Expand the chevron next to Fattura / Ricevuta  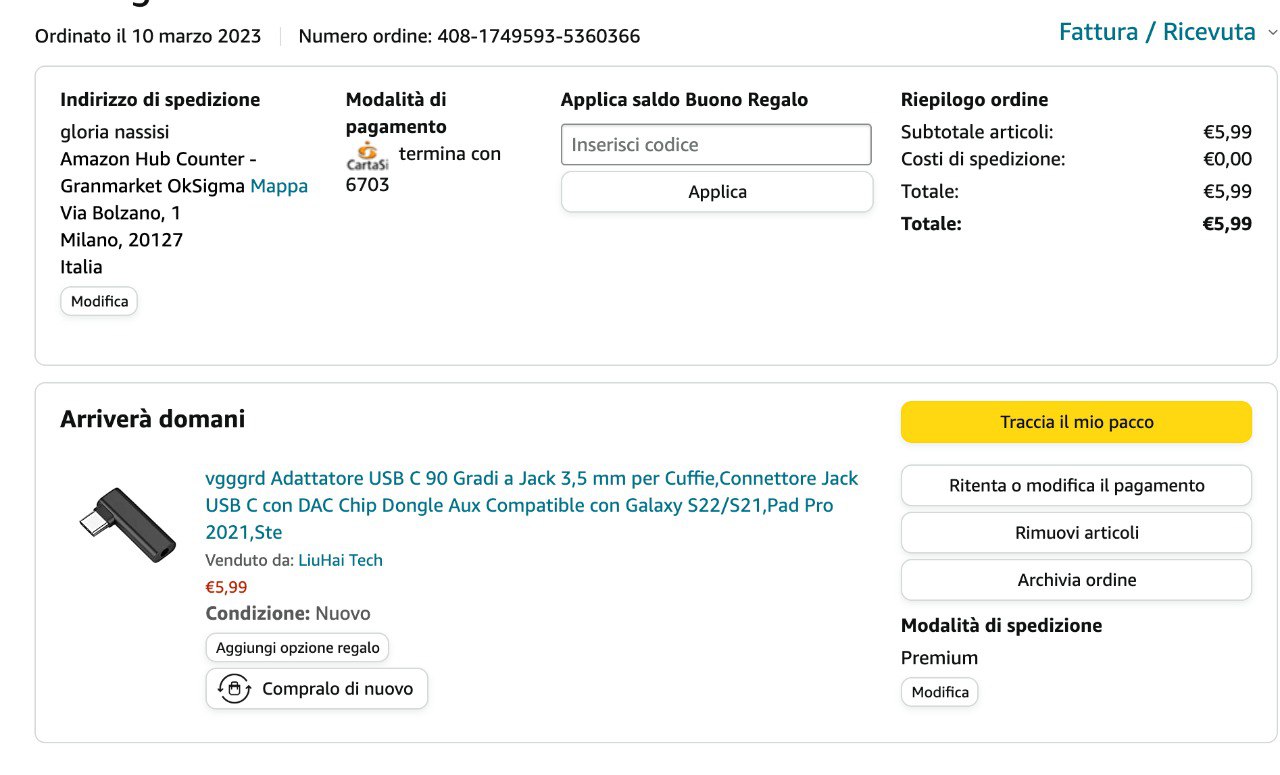tap(1272, 33)
